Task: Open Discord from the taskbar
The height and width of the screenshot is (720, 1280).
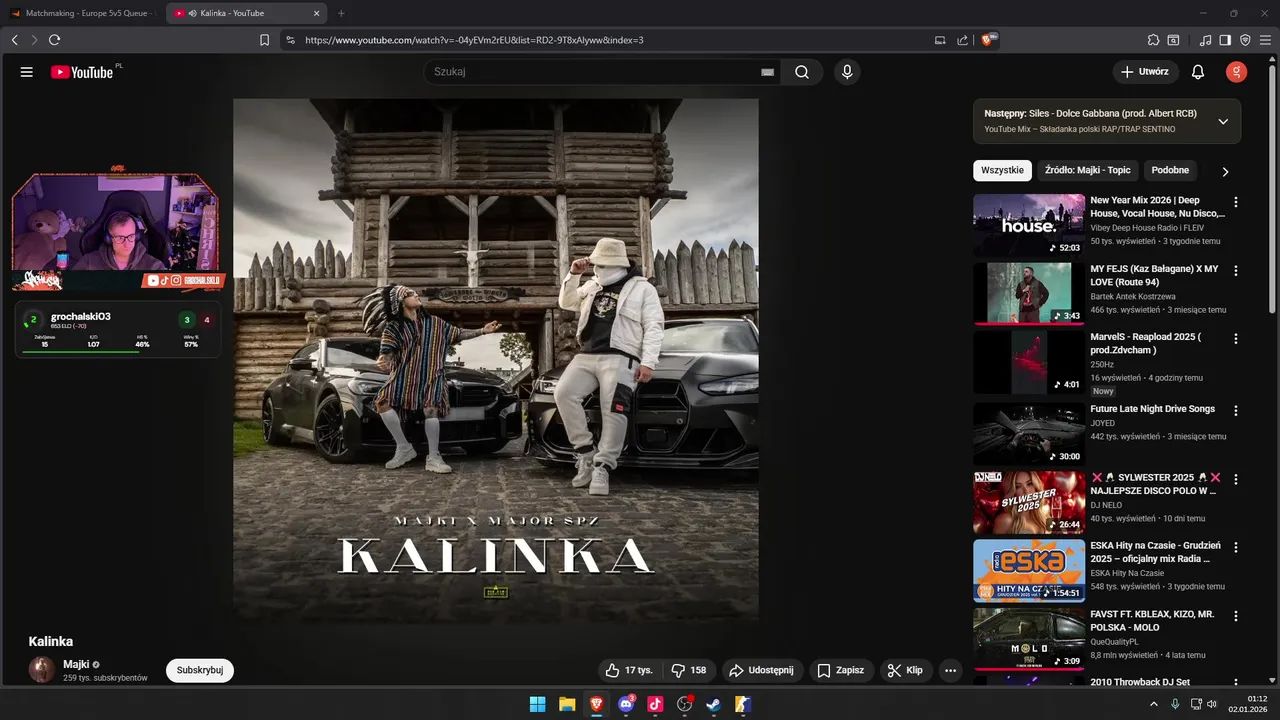Action: click(626, 704)
